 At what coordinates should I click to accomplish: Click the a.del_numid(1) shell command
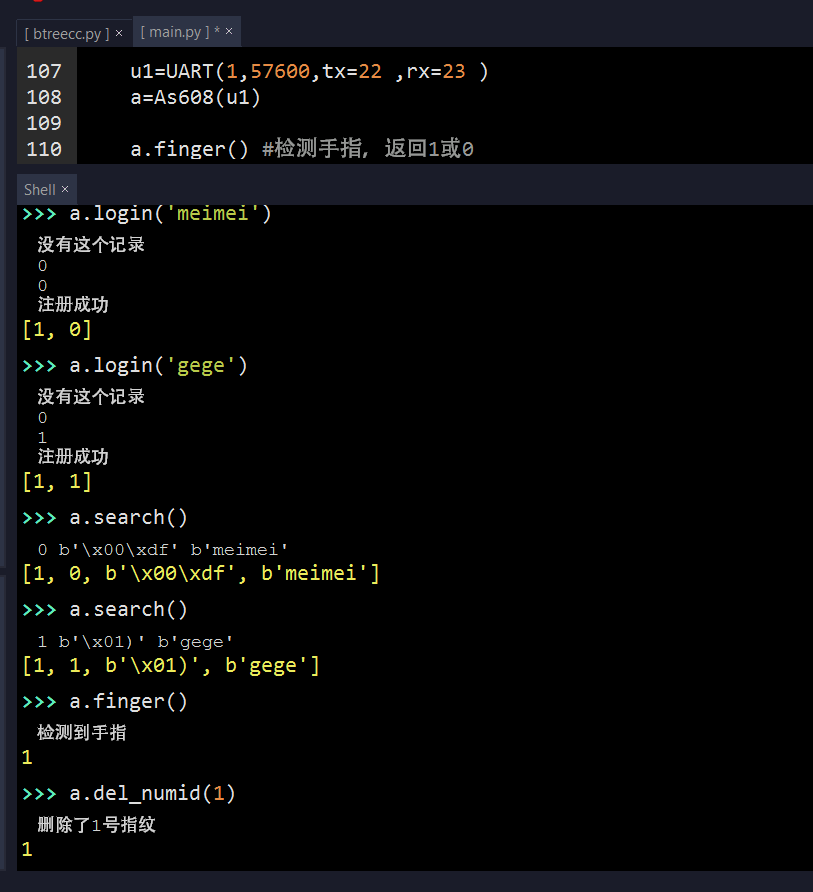click(153, 792)
